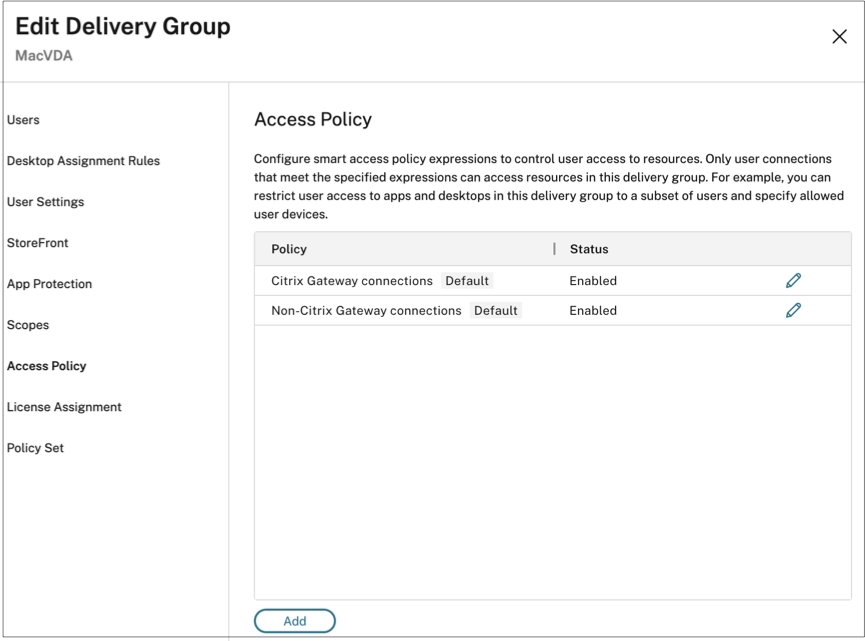Viewport: 865px width, 641px height.
Task: Click Enabled status of Non-Citrix Gateway connections
Action: [x=593, y=310]
